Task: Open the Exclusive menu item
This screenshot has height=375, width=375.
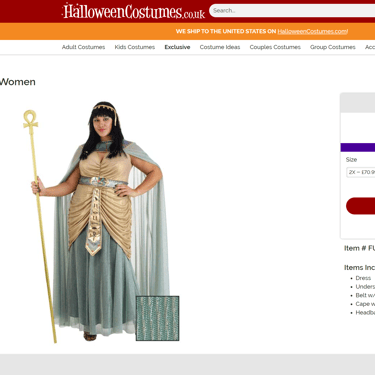Action: click(x=177, y=47)
